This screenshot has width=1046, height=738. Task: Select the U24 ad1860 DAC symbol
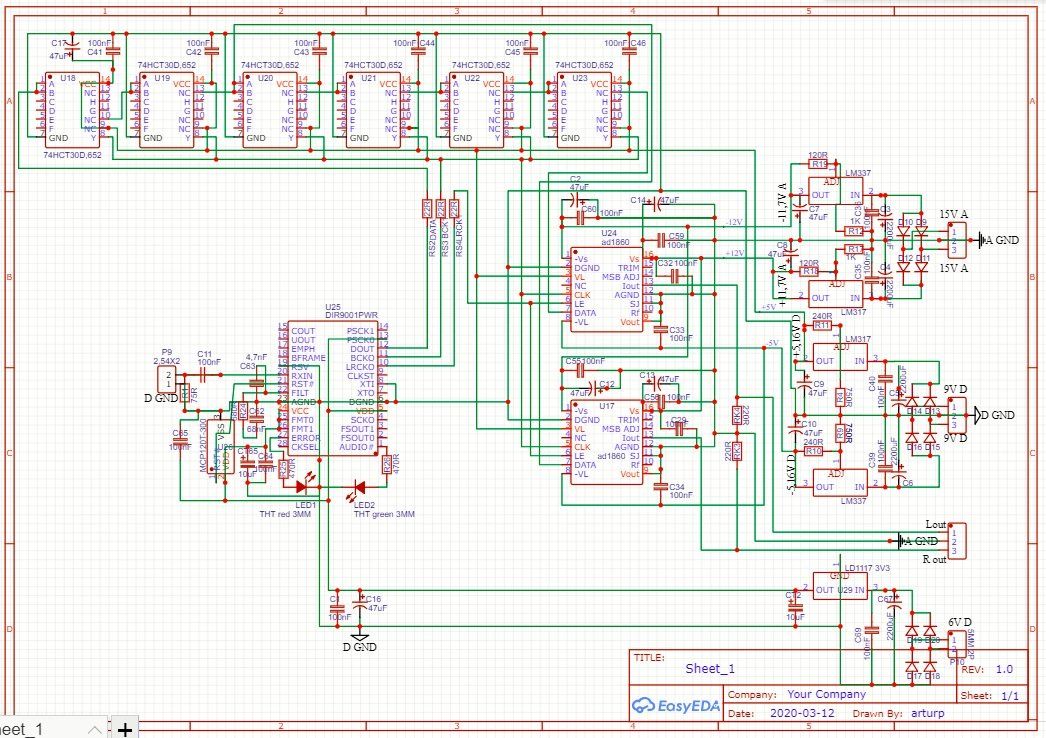click(607, 290)
